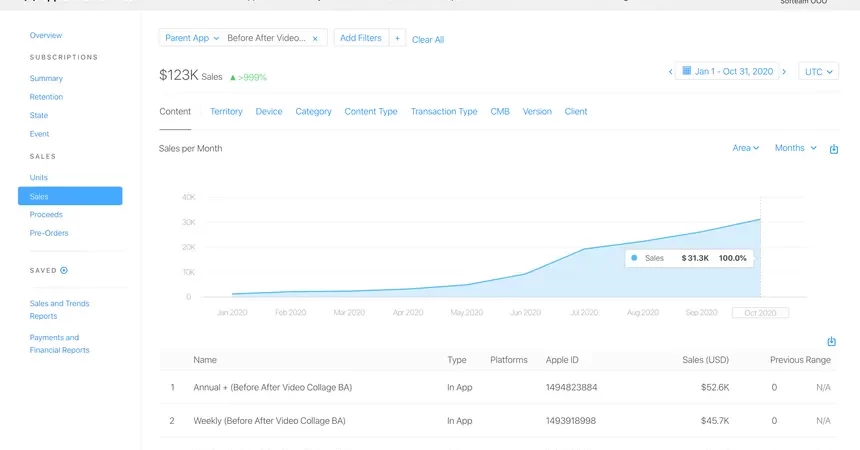Switch to the CMB tab
Viewport: 860px width, 450px height.
pos(500,111)
